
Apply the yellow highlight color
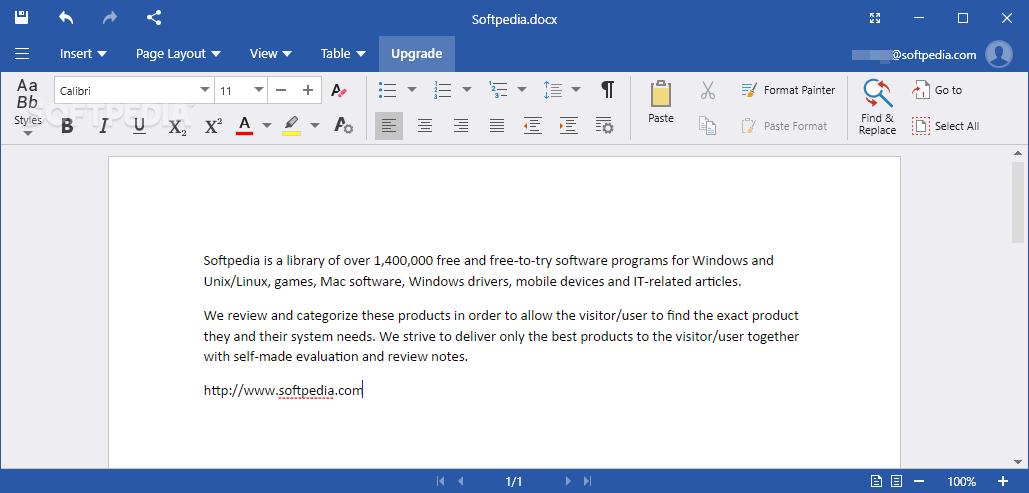291,125
